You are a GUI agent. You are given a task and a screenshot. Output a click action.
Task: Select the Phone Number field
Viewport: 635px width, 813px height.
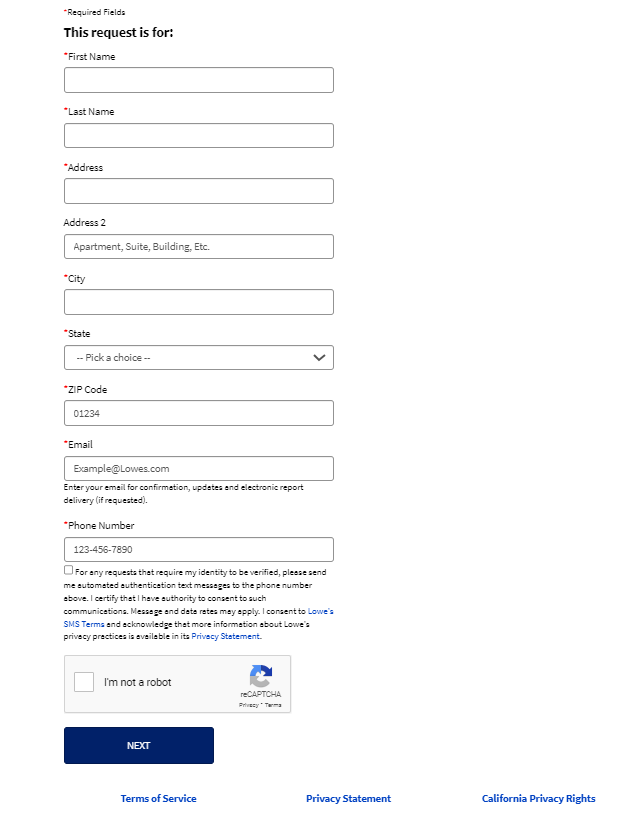[199, 550]
